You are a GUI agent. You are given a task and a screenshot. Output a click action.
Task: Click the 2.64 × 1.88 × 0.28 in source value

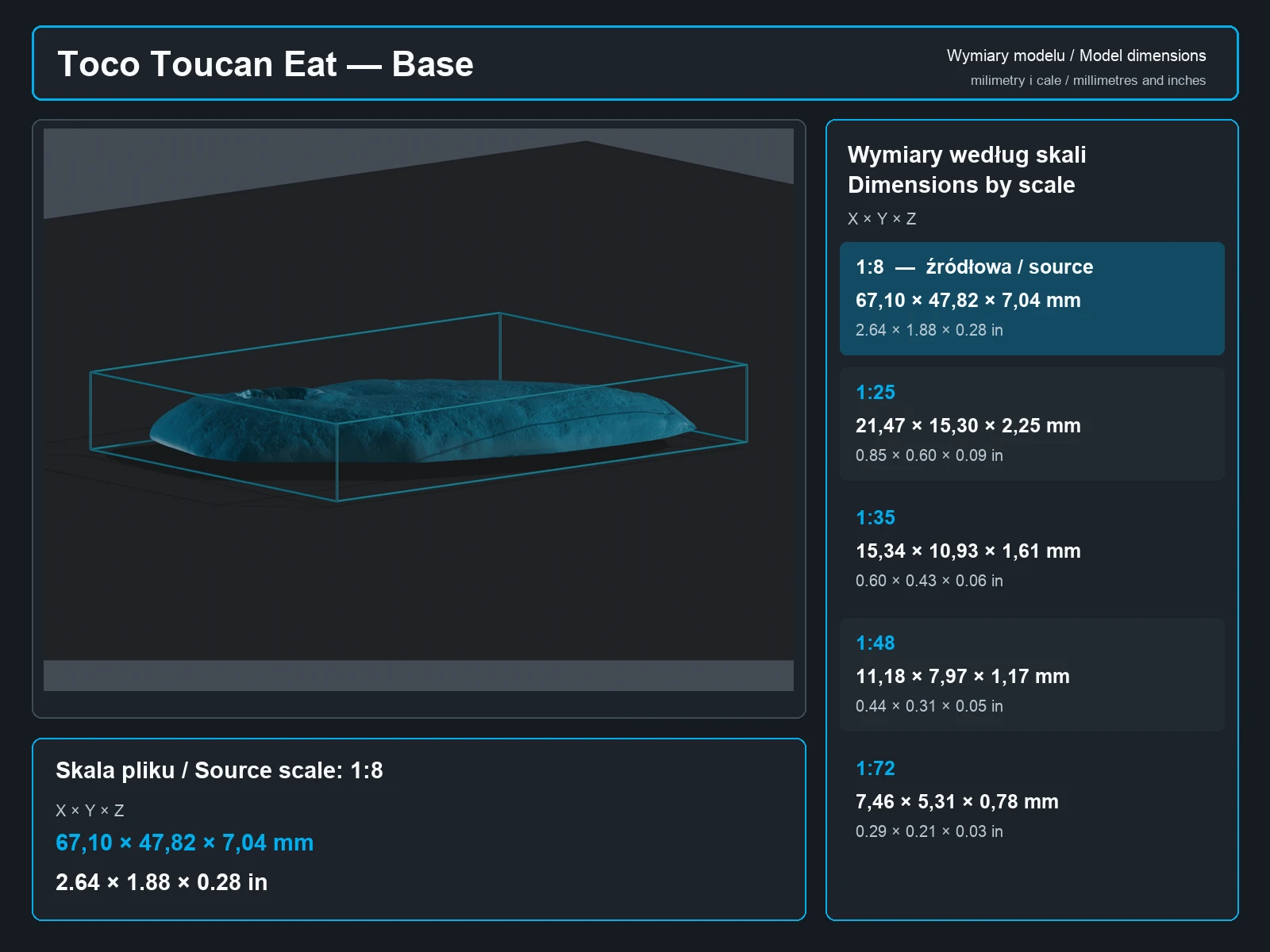click(161, 882)
